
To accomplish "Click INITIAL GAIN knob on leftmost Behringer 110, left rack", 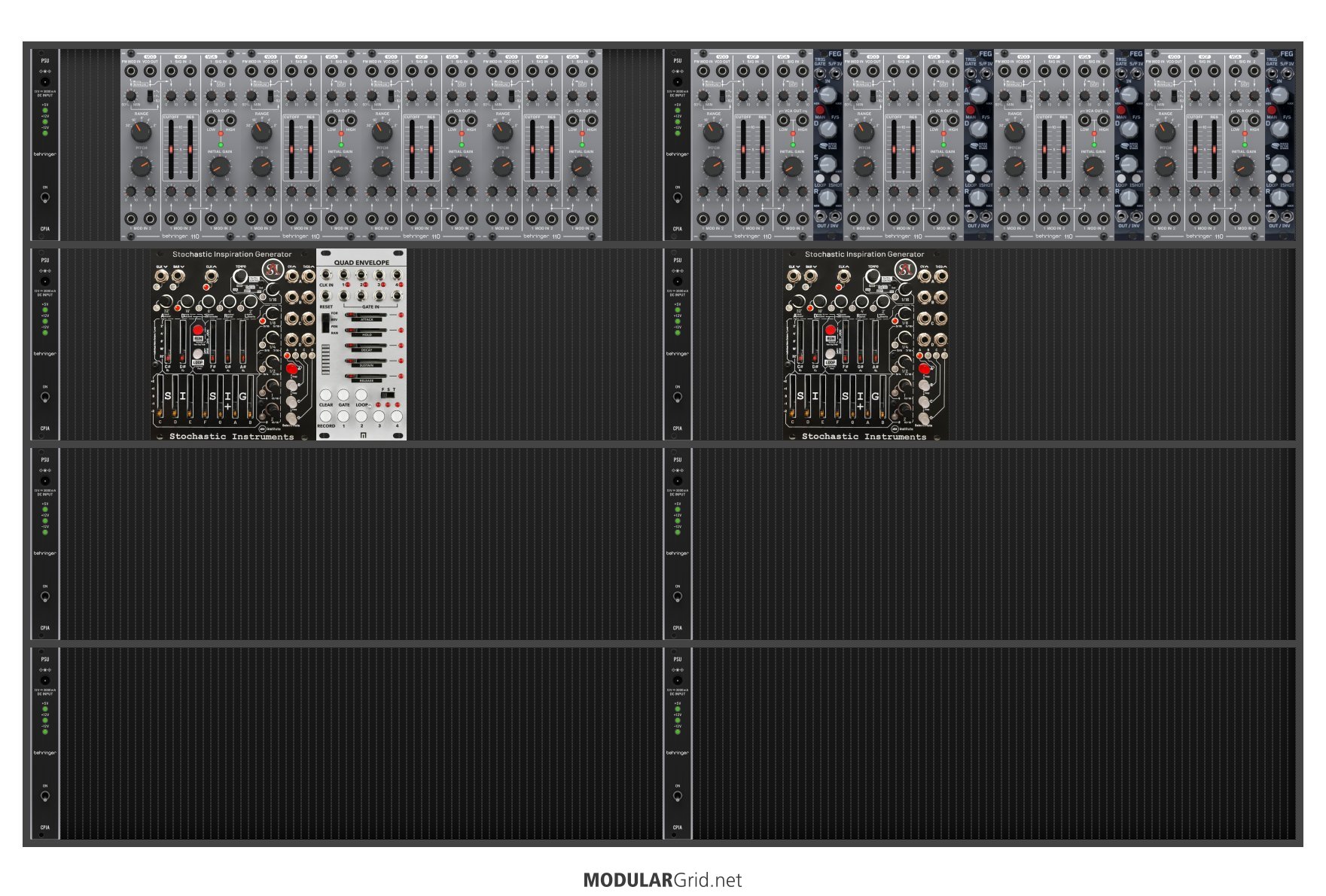I will click(x=220, y=167).
